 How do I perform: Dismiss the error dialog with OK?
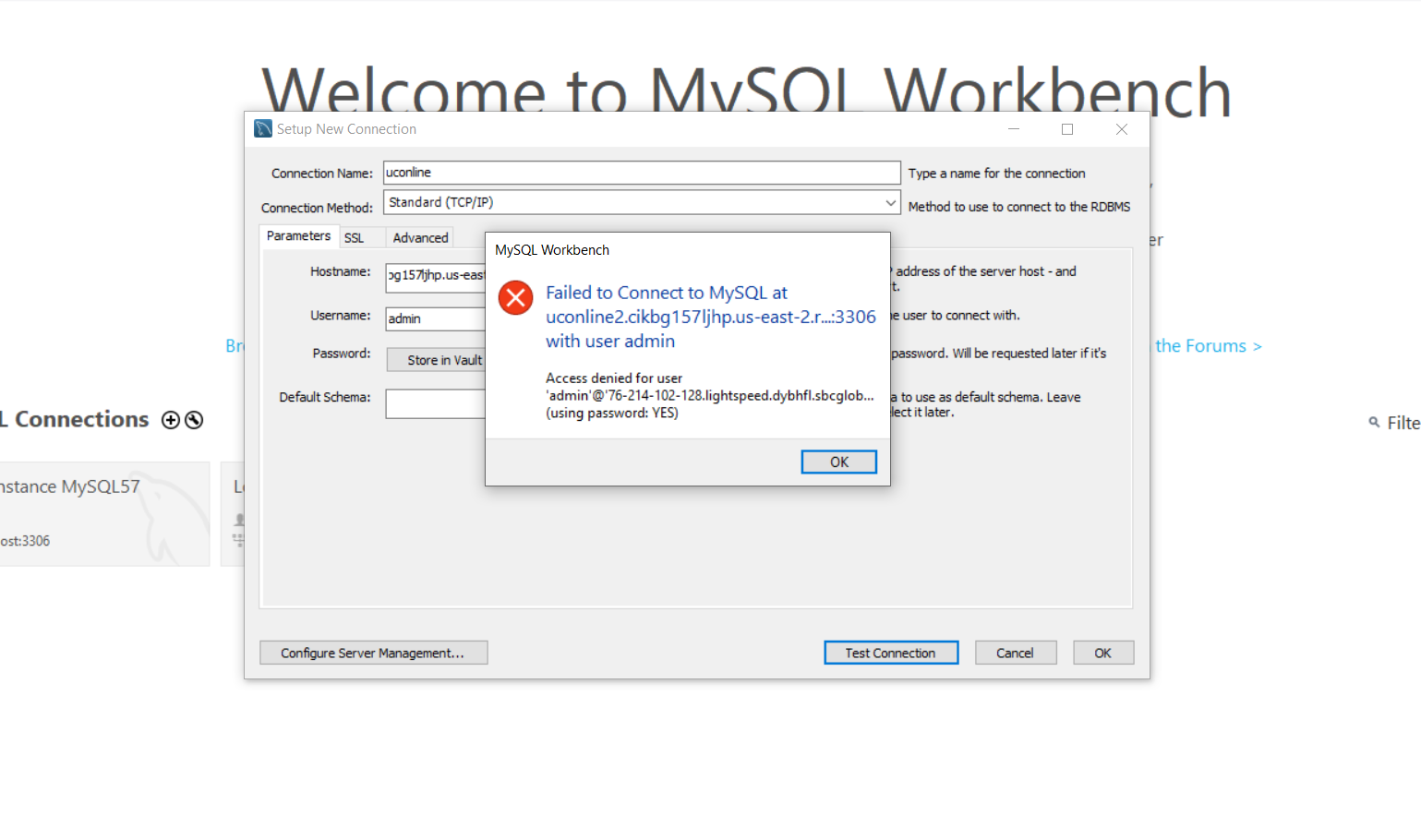pyautogui.click(x=838, y=462)
